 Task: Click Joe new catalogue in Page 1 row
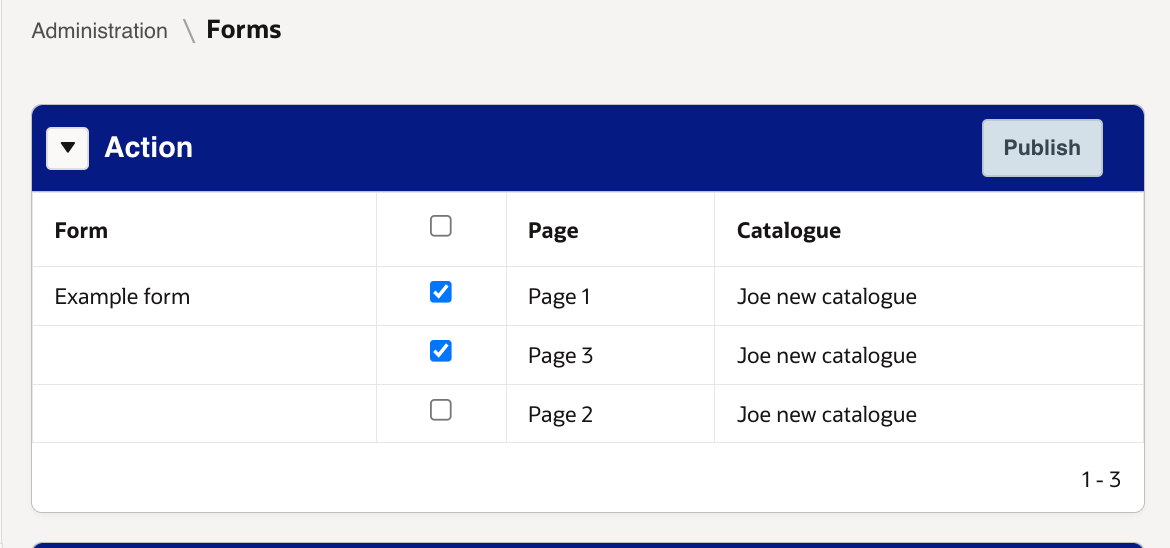coord(826,297)
